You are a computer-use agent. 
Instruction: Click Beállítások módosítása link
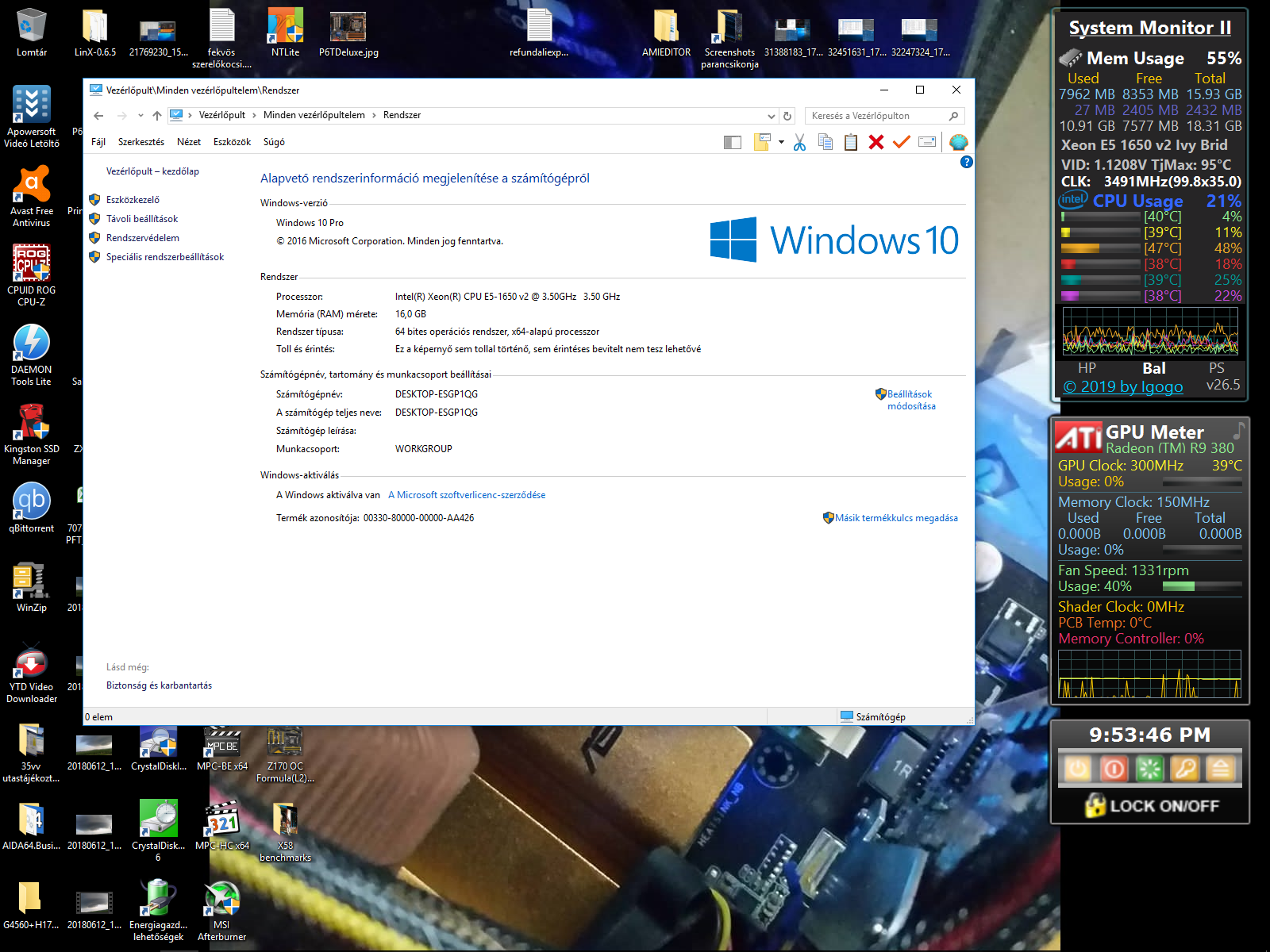coord(911,400)
